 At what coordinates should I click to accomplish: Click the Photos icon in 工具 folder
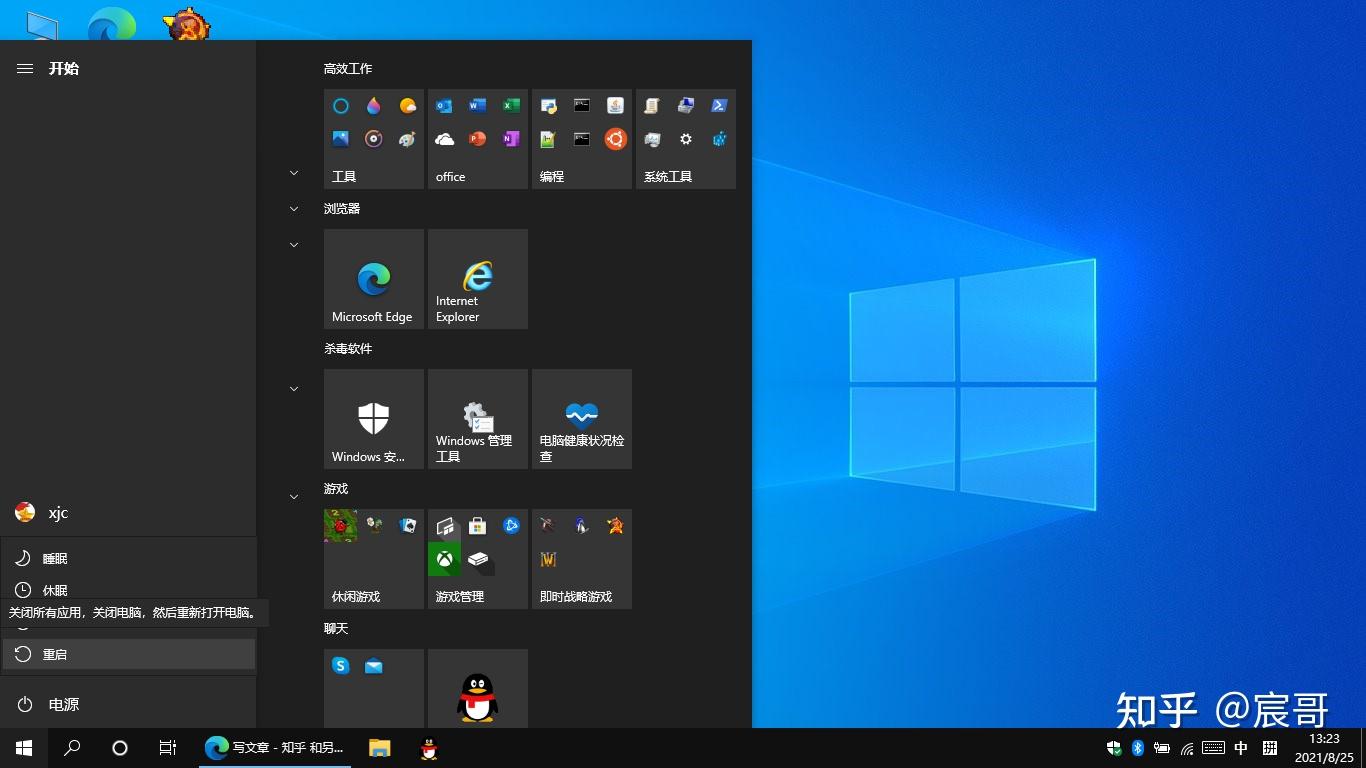[x=341, y=139]
